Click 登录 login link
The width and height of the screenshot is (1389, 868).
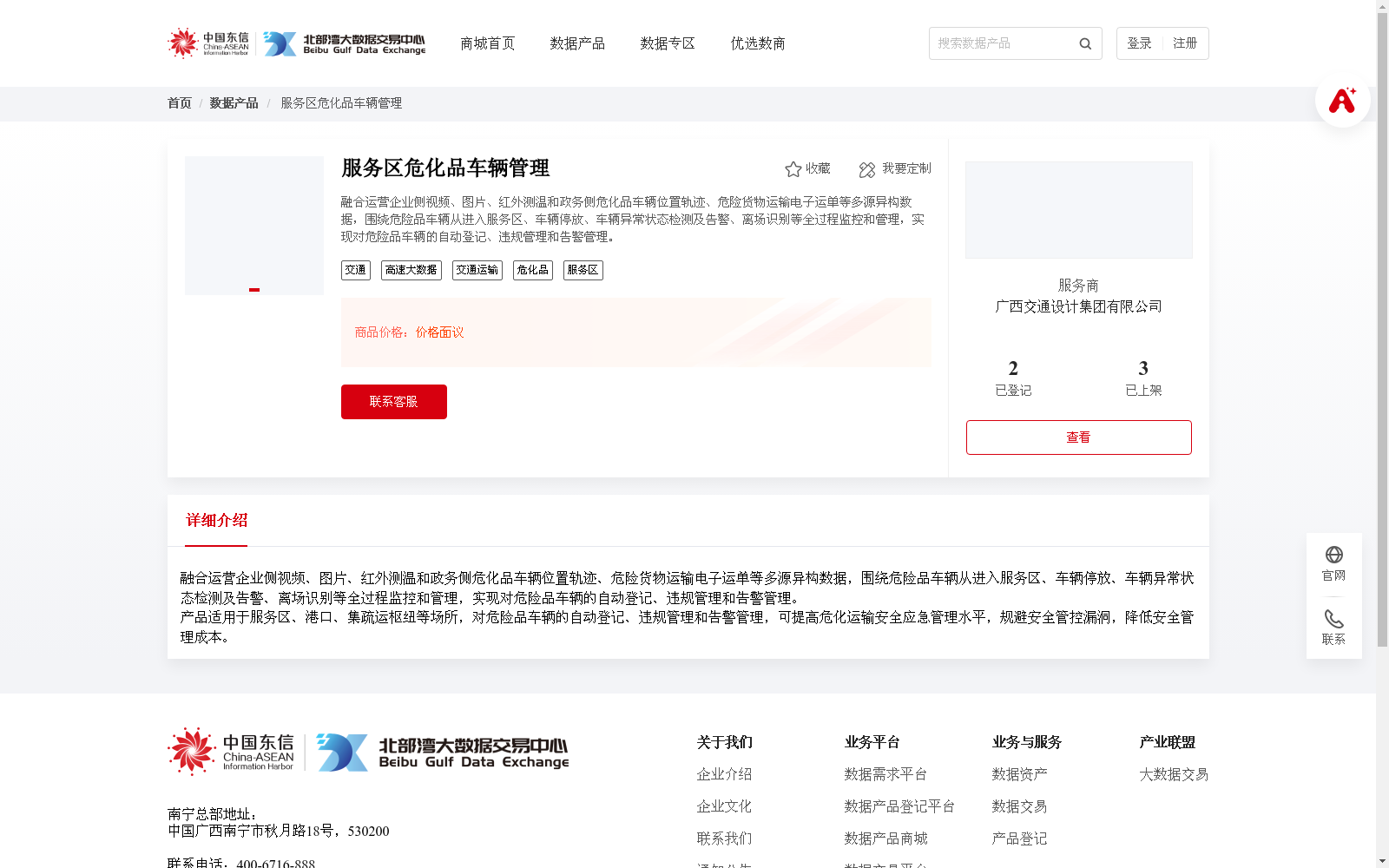tap(1139, 43)
